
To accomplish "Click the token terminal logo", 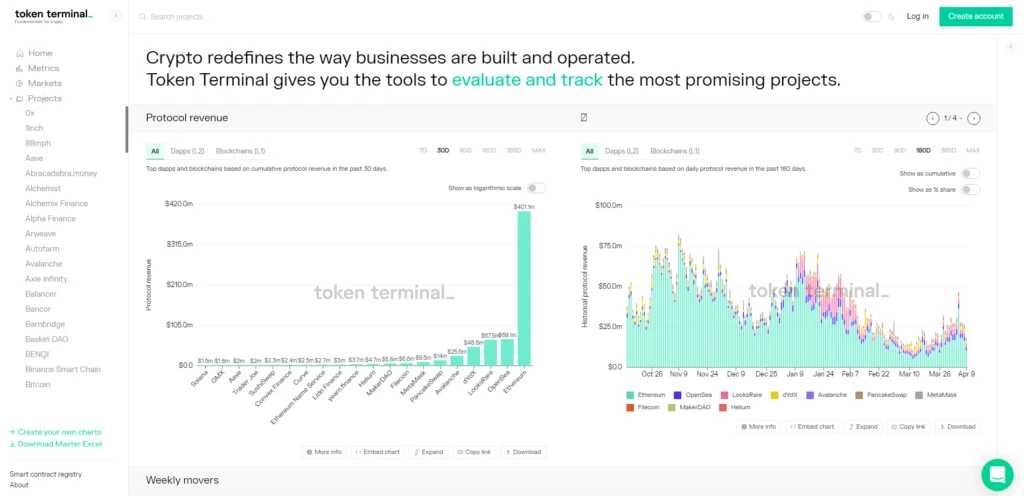I will pyautogui.click(x=54, y=16).
